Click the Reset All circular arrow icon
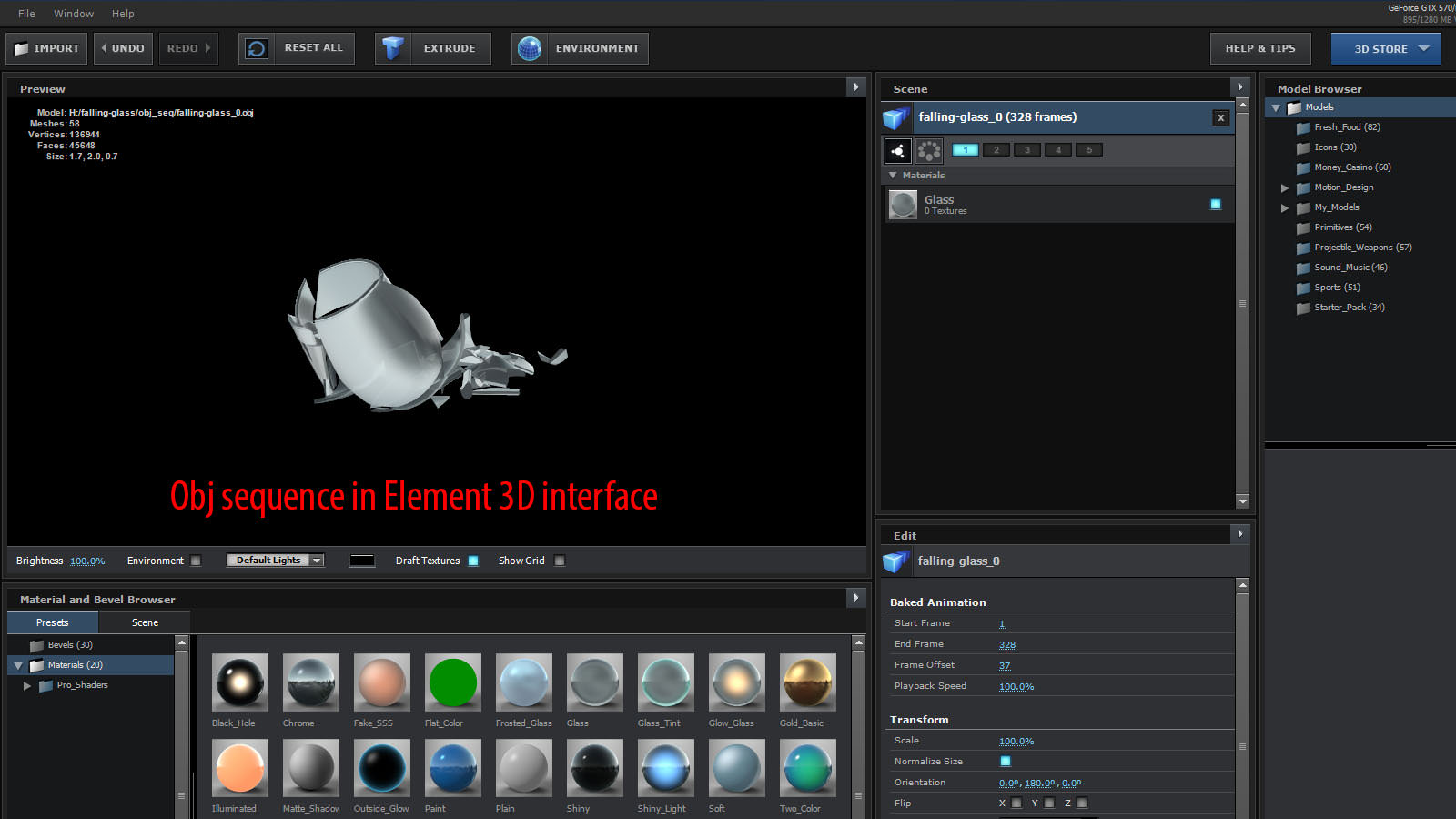This screenshot has width=1456, height=819. [x=258, y=48]
